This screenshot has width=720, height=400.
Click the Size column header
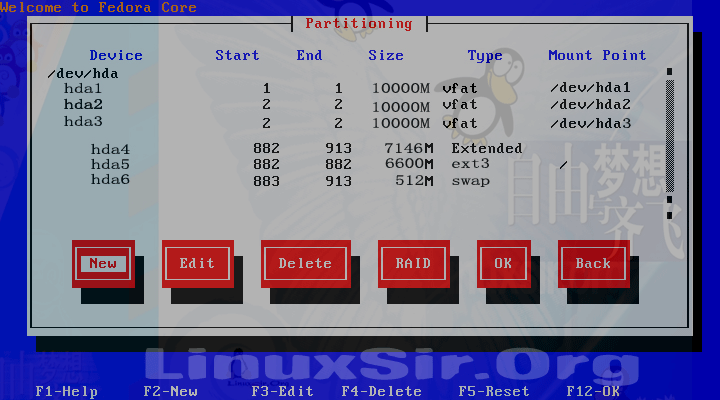point(386,56)
